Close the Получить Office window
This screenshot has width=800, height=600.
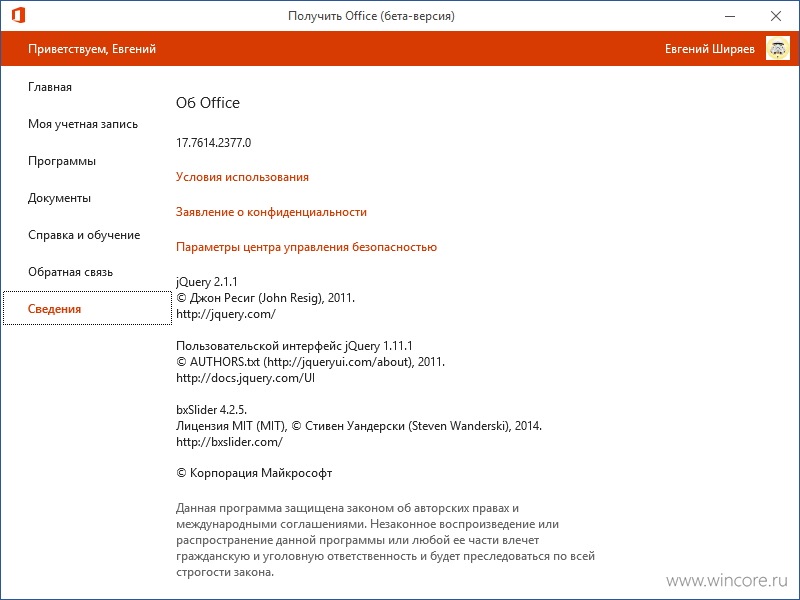(776, 16)
